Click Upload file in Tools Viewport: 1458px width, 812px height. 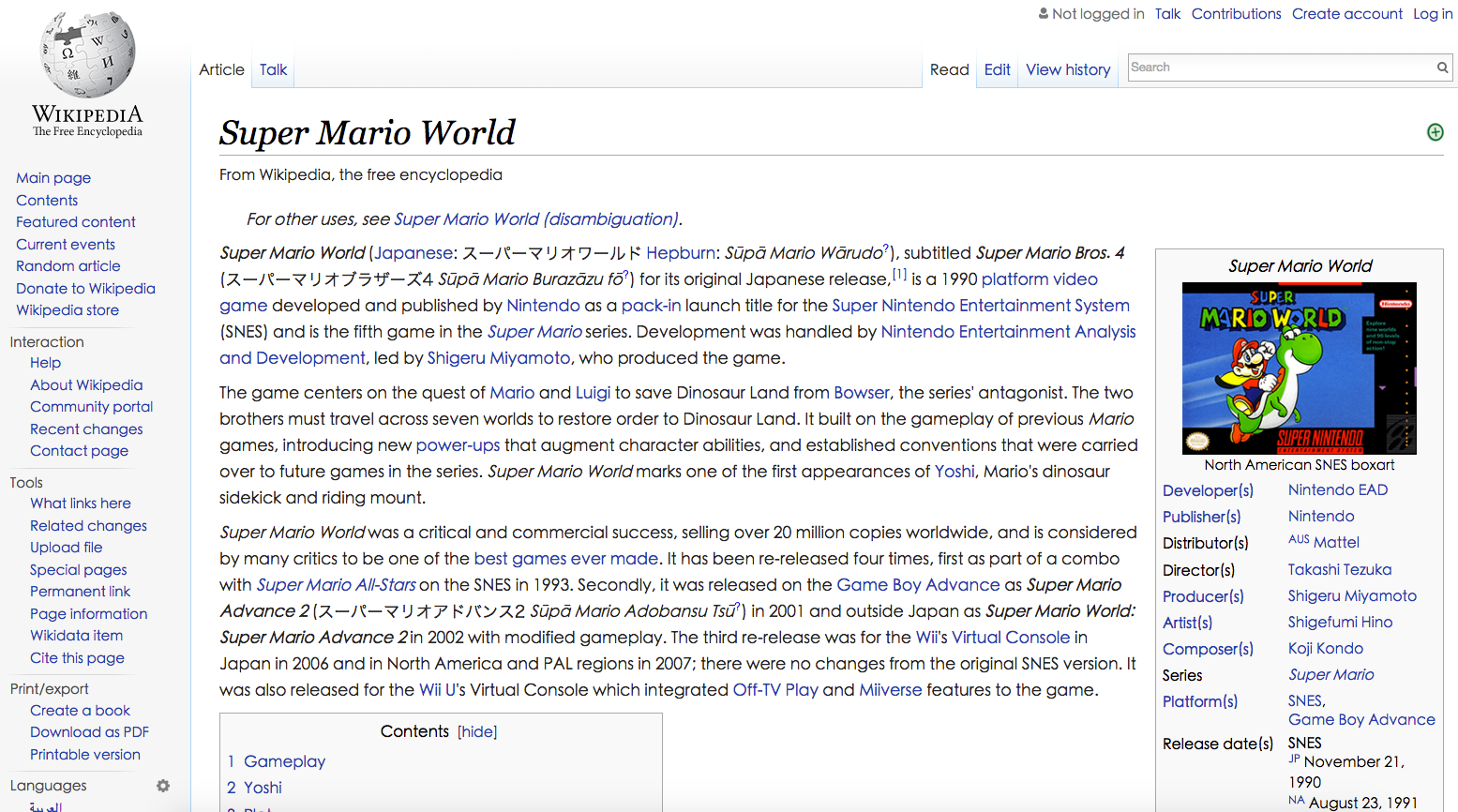tap(66, 548)
